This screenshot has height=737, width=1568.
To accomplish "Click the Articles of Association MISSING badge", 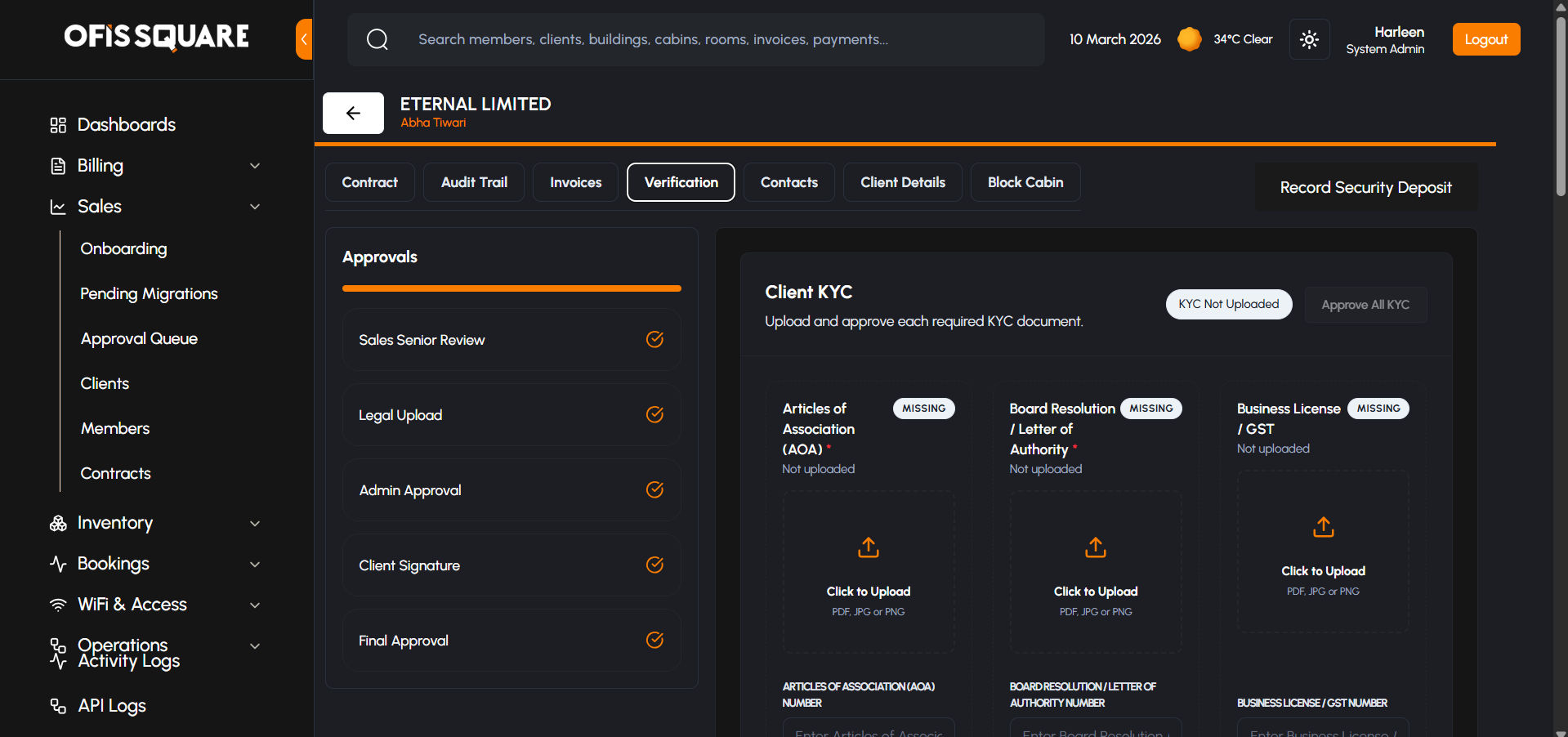I will click(924, 409).
